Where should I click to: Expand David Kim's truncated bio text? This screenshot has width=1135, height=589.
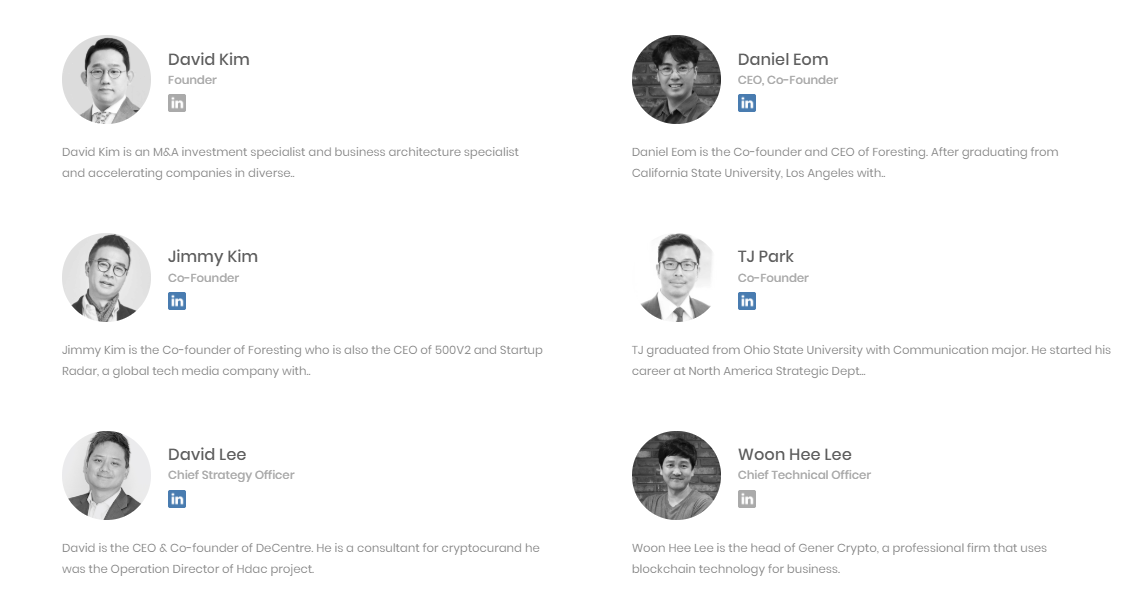[290, 162]
